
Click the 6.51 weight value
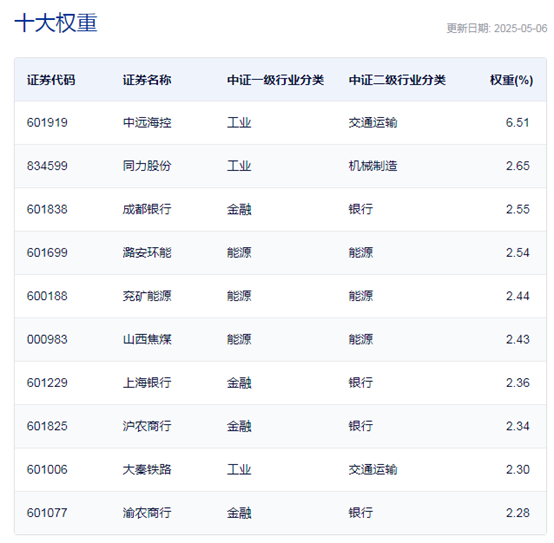click(517, 123)
